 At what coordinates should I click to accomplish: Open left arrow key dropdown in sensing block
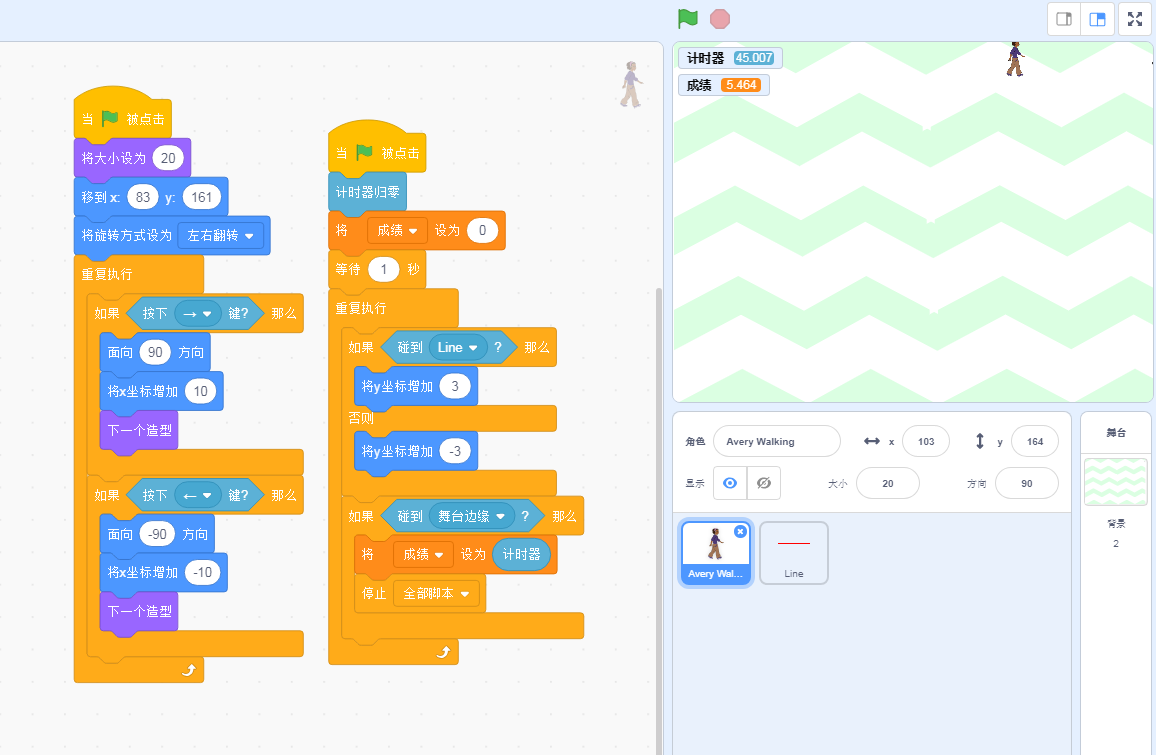point(198,495)
